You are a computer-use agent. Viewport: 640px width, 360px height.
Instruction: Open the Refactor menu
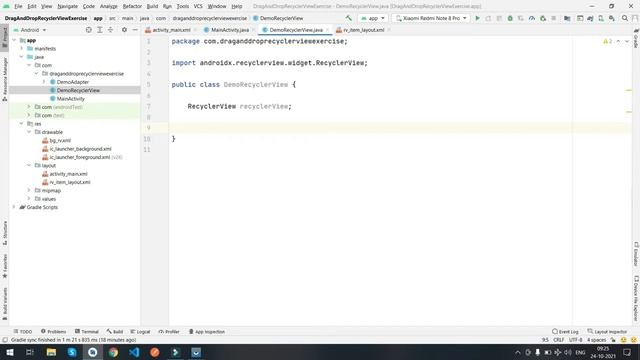pyautogui.click(x=132, y=7)
